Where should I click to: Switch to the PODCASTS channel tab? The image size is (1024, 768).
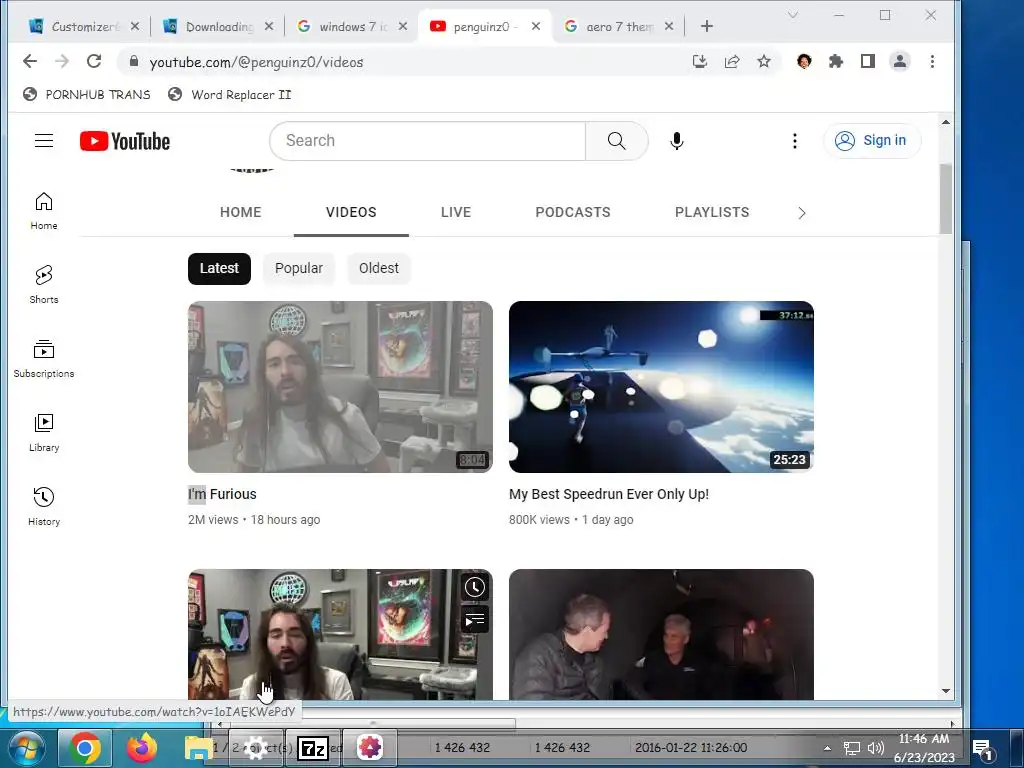point(573,212)
